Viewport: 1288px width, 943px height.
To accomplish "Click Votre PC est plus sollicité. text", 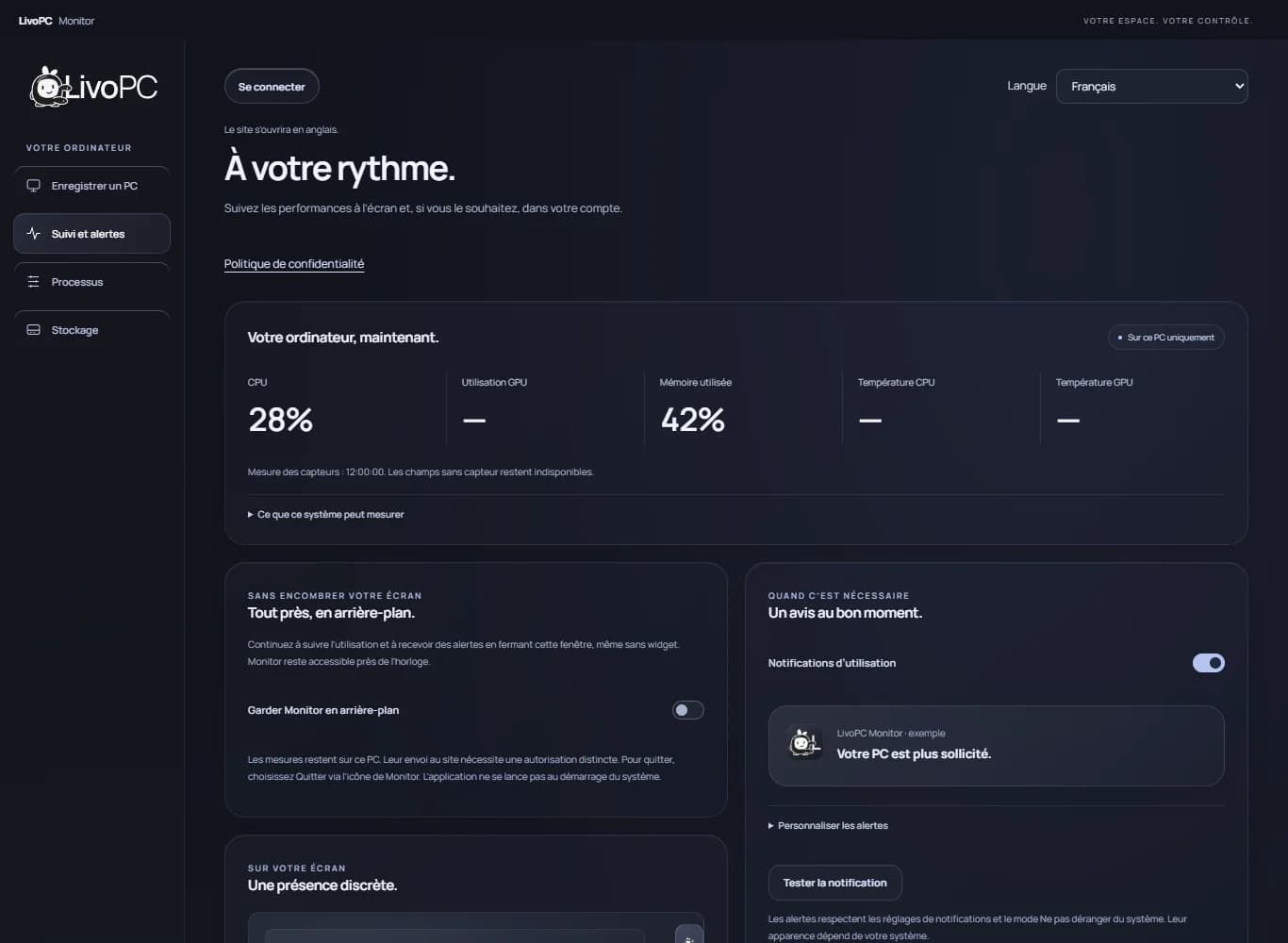I will (914, 753).
